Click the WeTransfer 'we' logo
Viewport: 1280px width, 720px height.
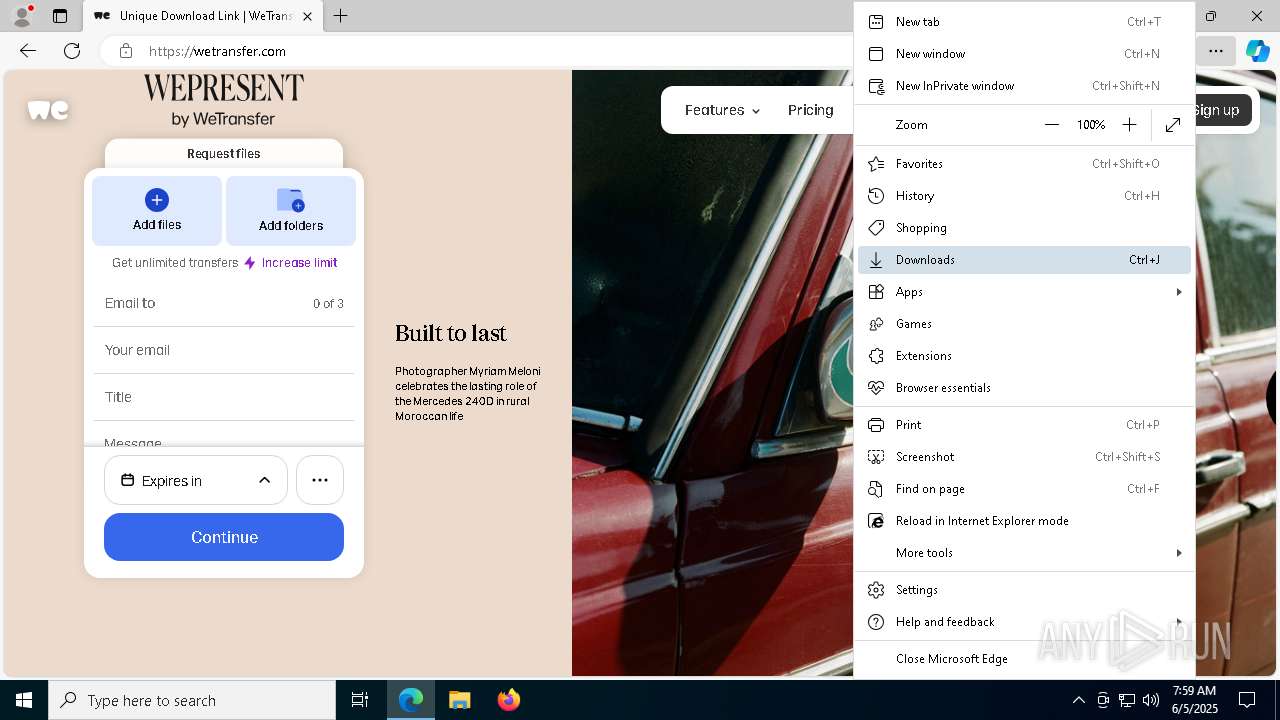pos(48,110)
